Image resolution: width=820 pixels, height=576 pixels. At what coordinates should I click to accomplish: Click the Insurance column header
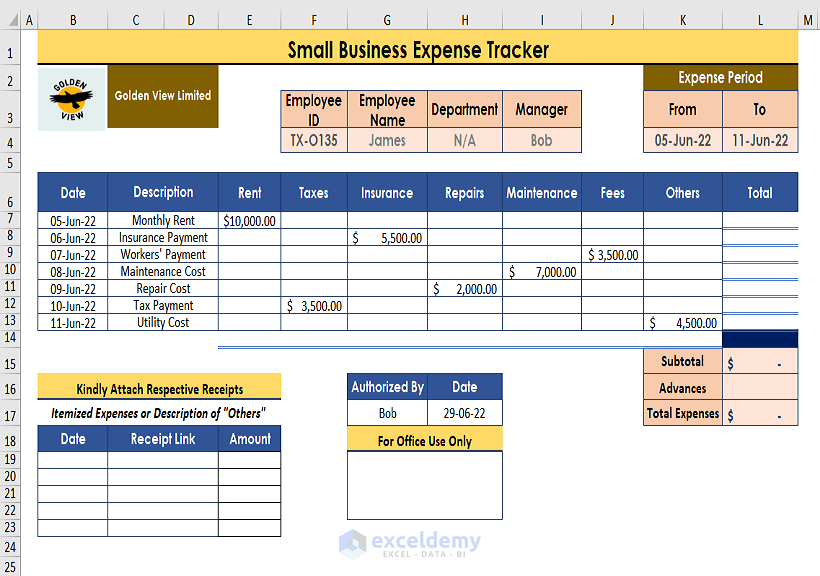[x=387, y=192]
